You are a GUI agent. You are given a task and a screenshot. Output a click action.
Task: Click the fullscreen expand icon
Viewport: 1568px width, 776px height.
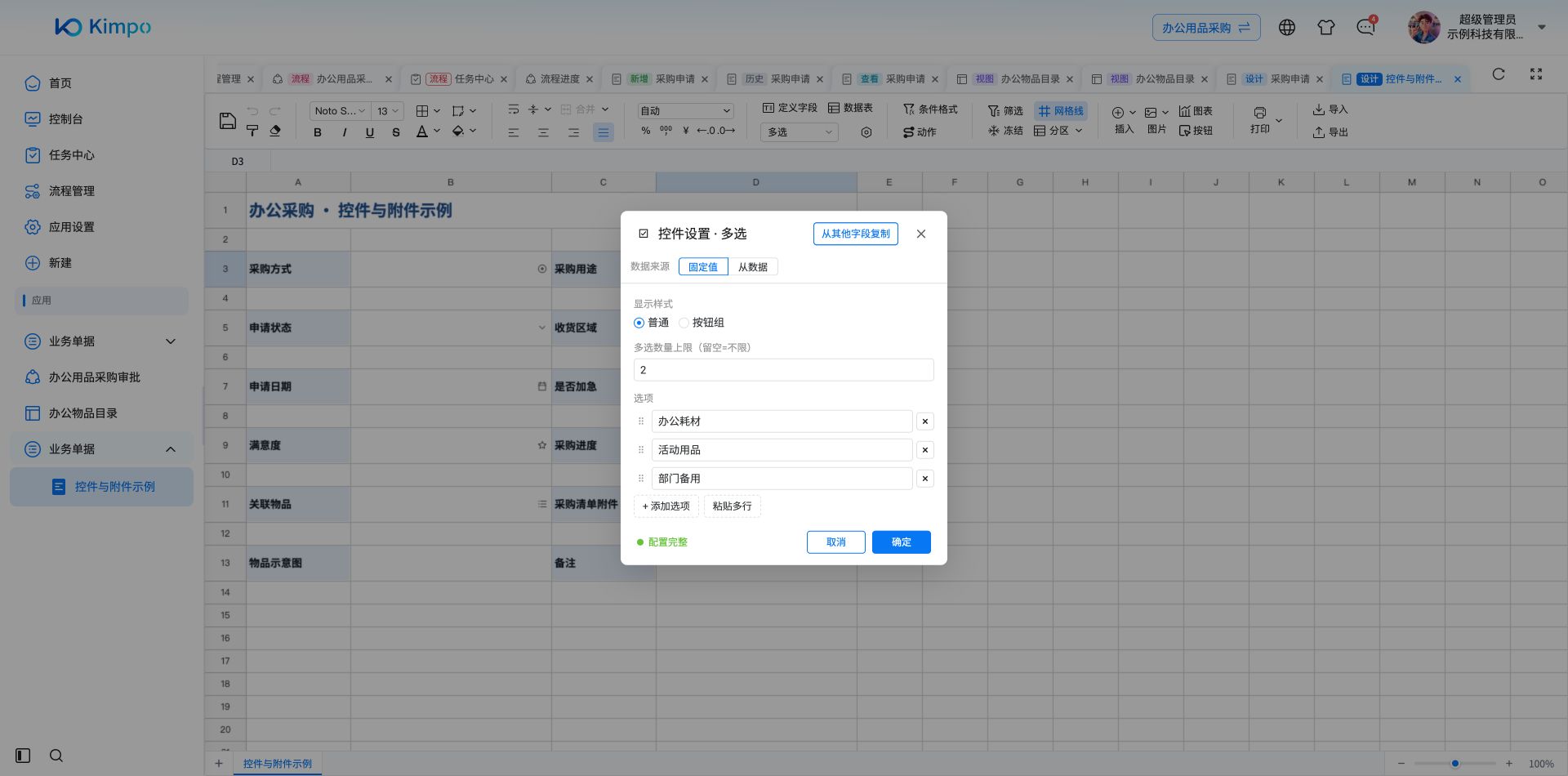click(1536, 74)
